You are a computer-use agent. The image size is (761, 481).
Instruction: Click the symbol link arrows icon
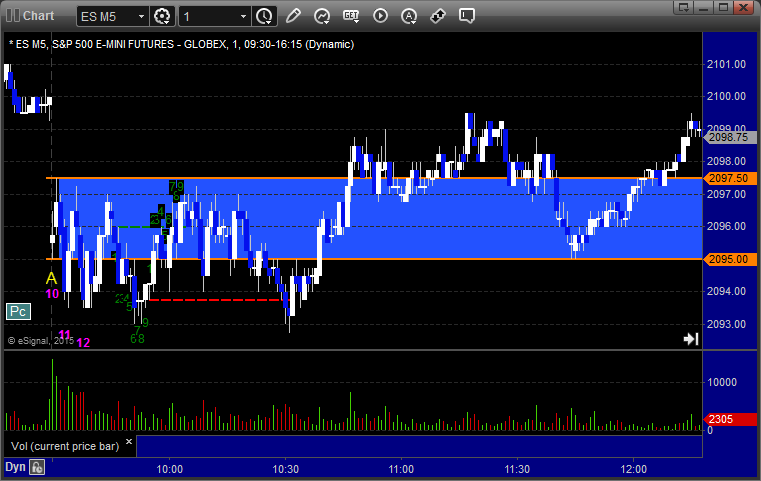tap(438, 16)
